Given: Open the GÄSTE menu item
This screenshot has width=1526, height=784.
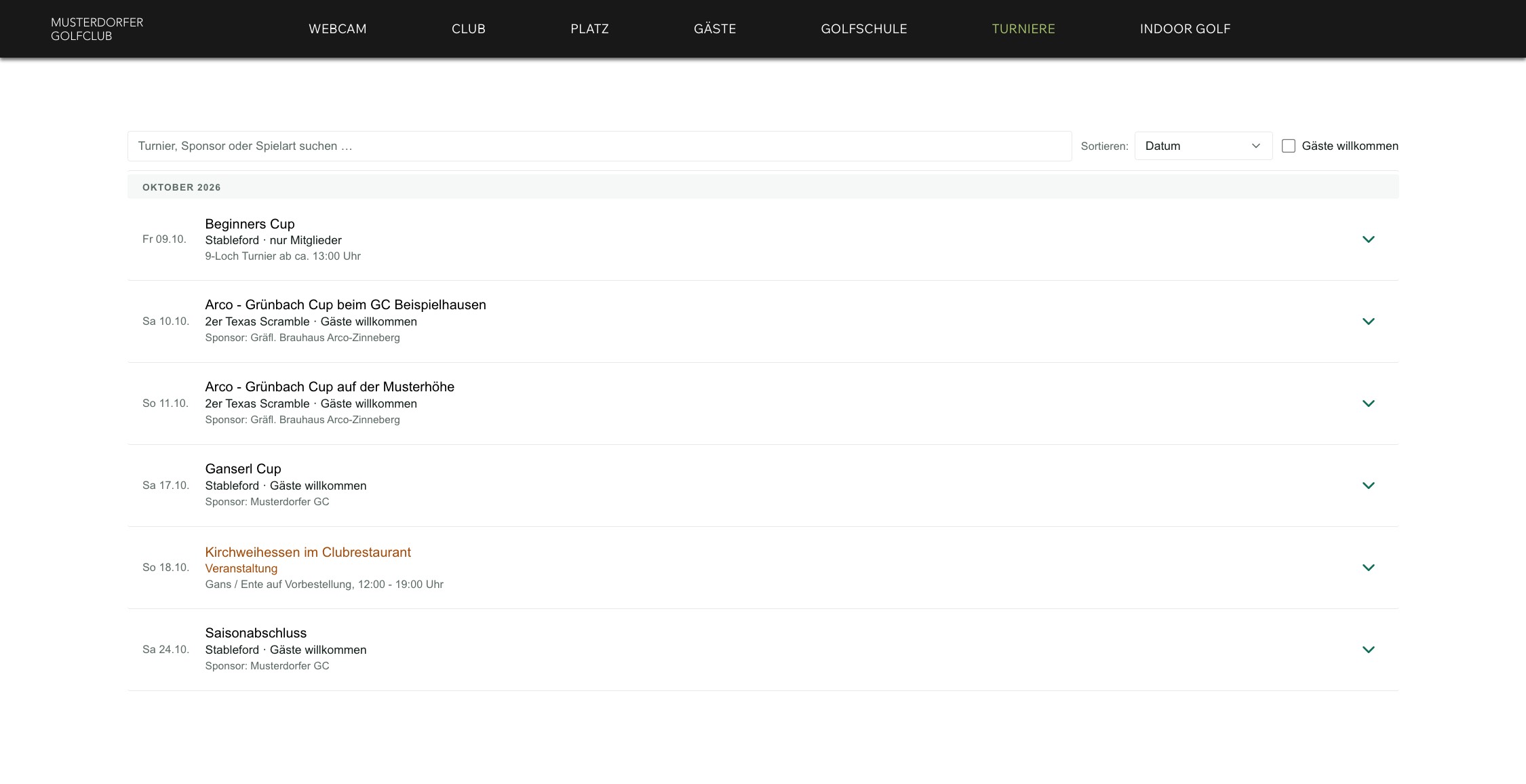Looking at the screenshot, I should coord(715,28).
